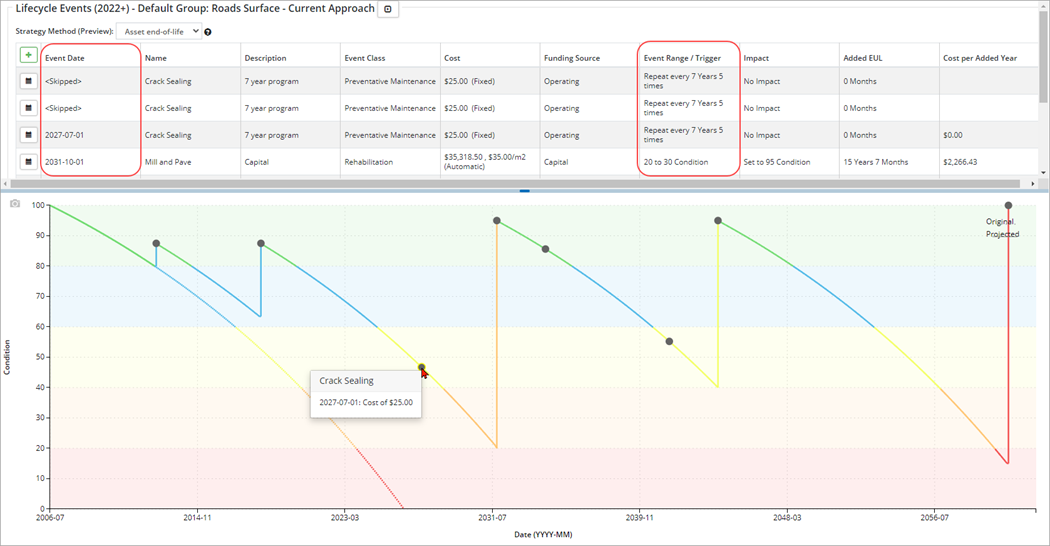1050x546 pixels.
Task: Click the green add event plus button
Action: pyautogui.click(x=28, y=55)
